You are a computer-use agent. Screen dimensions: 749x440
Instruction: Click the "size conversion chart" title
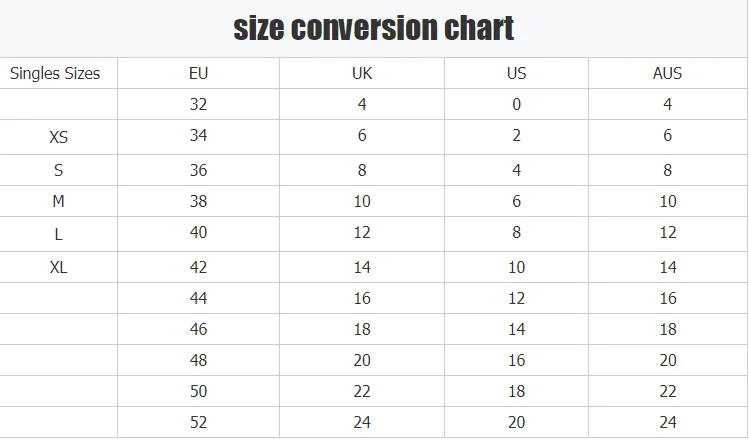(374, 28)
